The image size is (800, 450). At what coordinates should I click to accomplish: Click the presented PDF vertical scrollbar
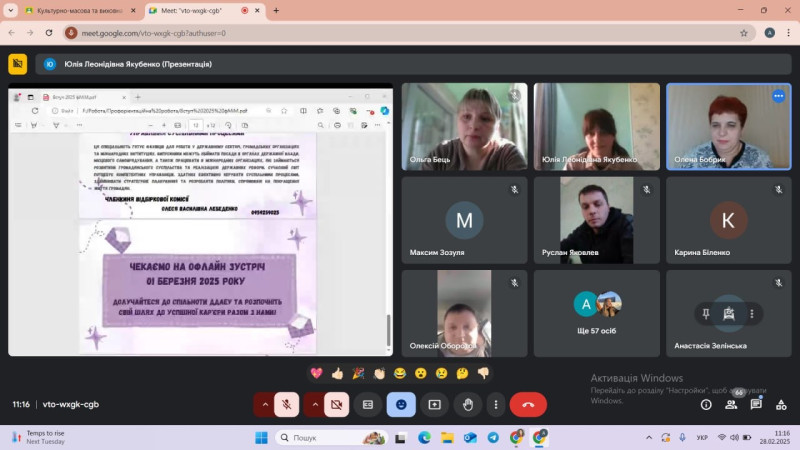388,328
